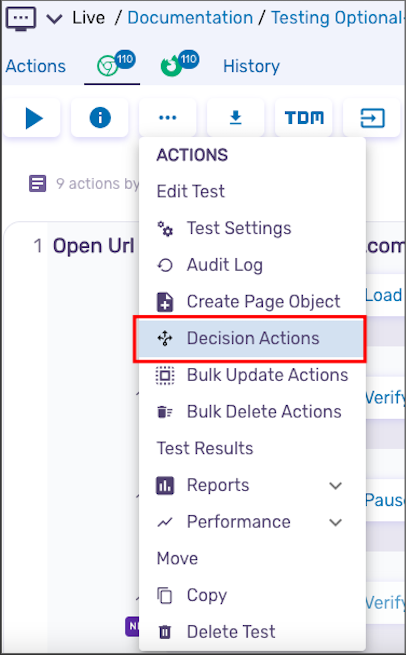Screen dimensions: 406x655
Task: Select the green refresh browser tab
Action: [x=179, y=65]
